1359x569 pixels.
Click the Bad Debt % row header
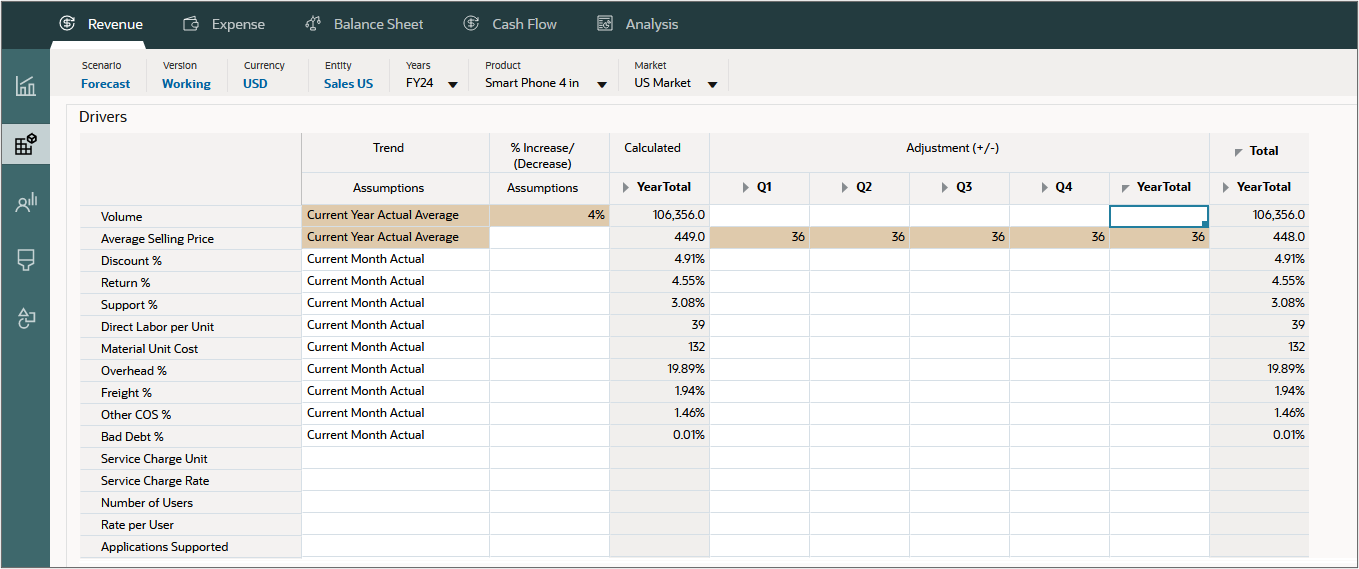tap(191, 437)
